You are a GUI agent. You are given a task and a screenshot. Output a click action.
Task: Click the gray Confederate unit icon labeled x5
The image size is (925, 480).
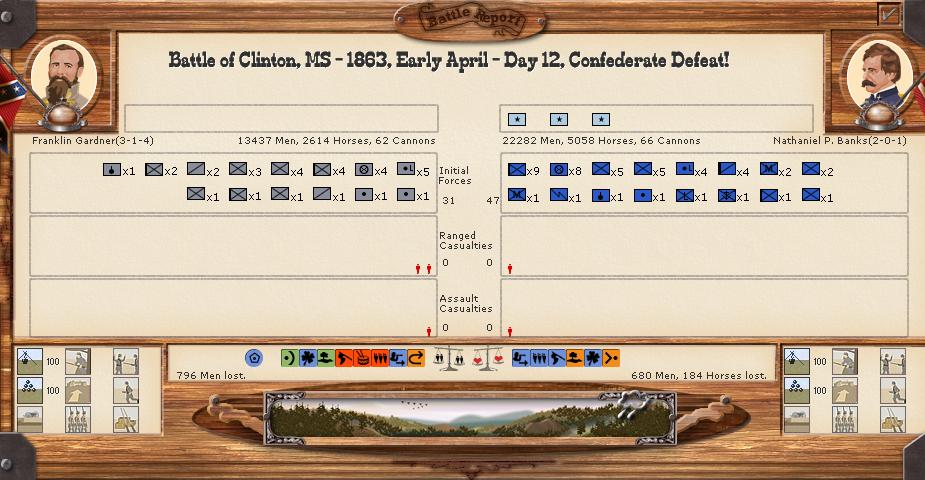pyautogui.click(x=406, y=170)
